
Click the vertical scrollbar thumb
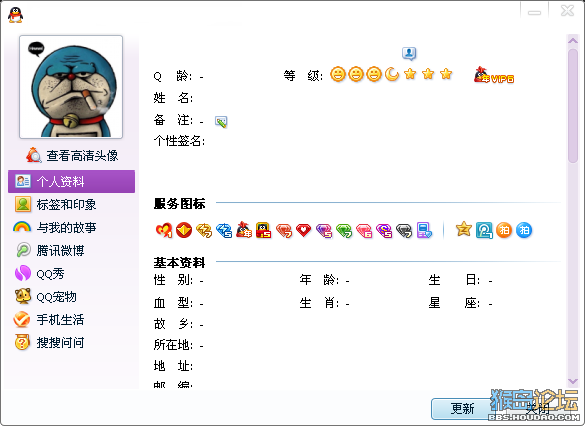[x=573, y=106]
